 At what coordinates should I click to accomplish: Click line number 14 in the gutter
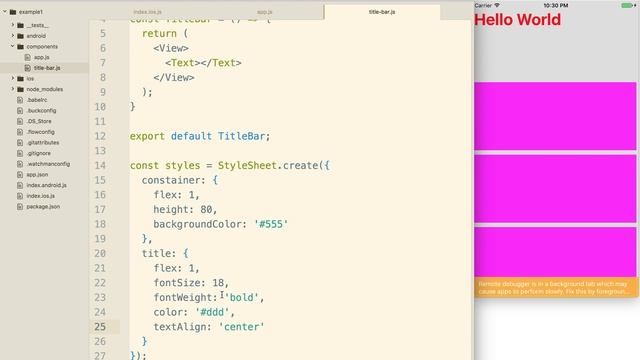(x=100, y=165)
